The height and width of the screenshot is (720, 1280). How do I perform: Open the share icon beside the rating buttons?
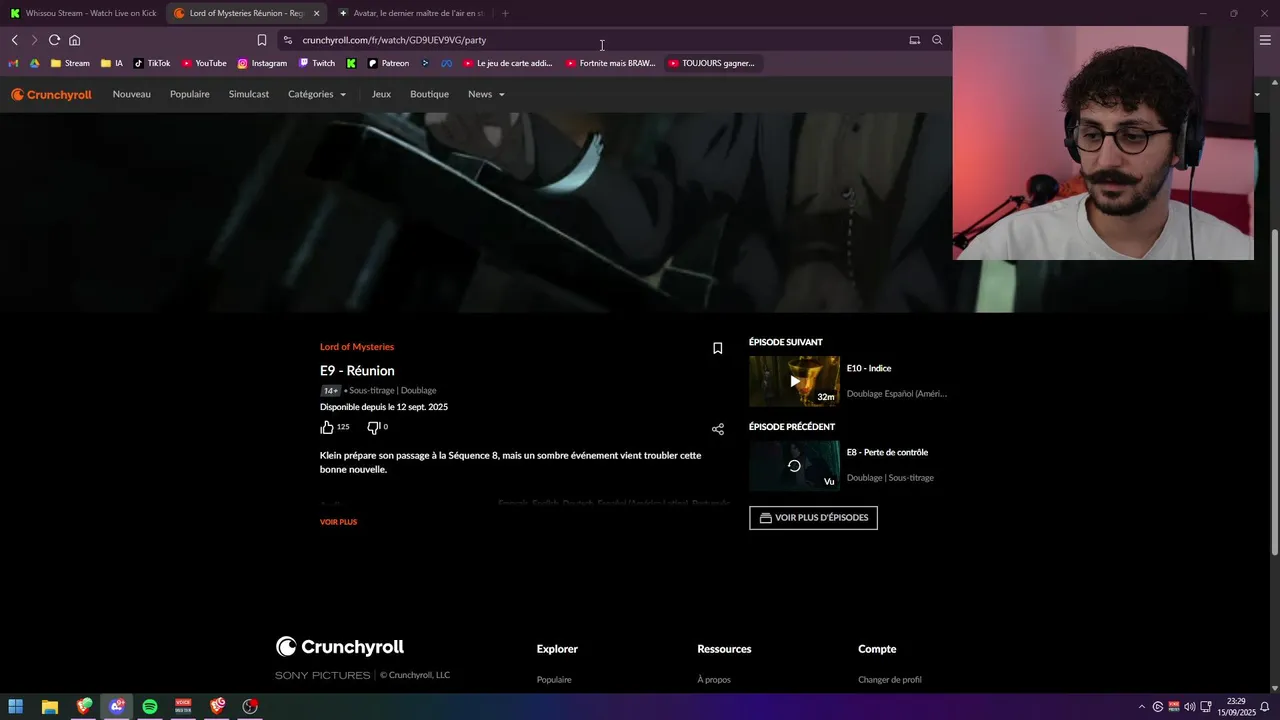717,429
